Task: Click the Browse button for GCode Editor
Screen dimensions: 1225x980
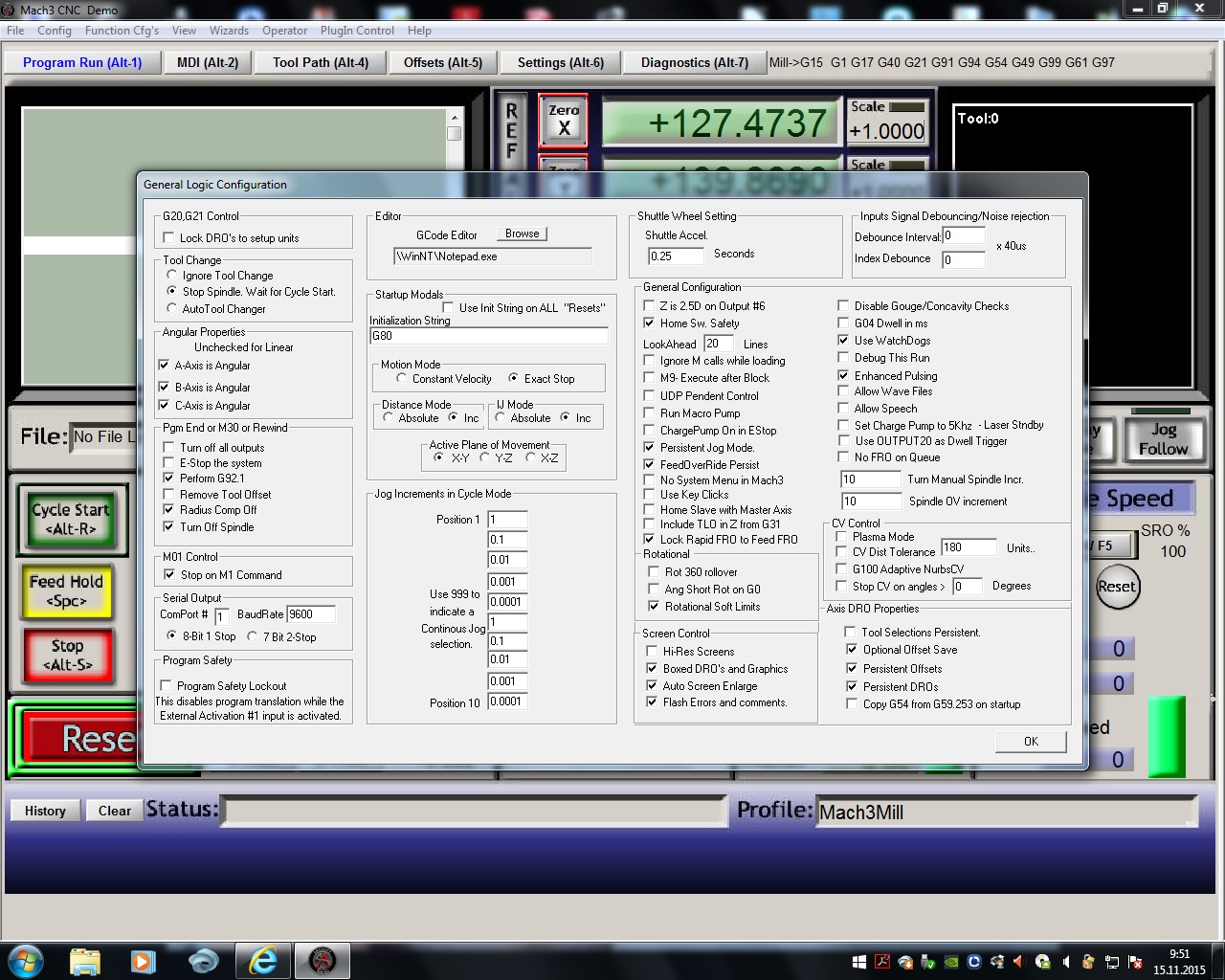Action: click(522, 234)
